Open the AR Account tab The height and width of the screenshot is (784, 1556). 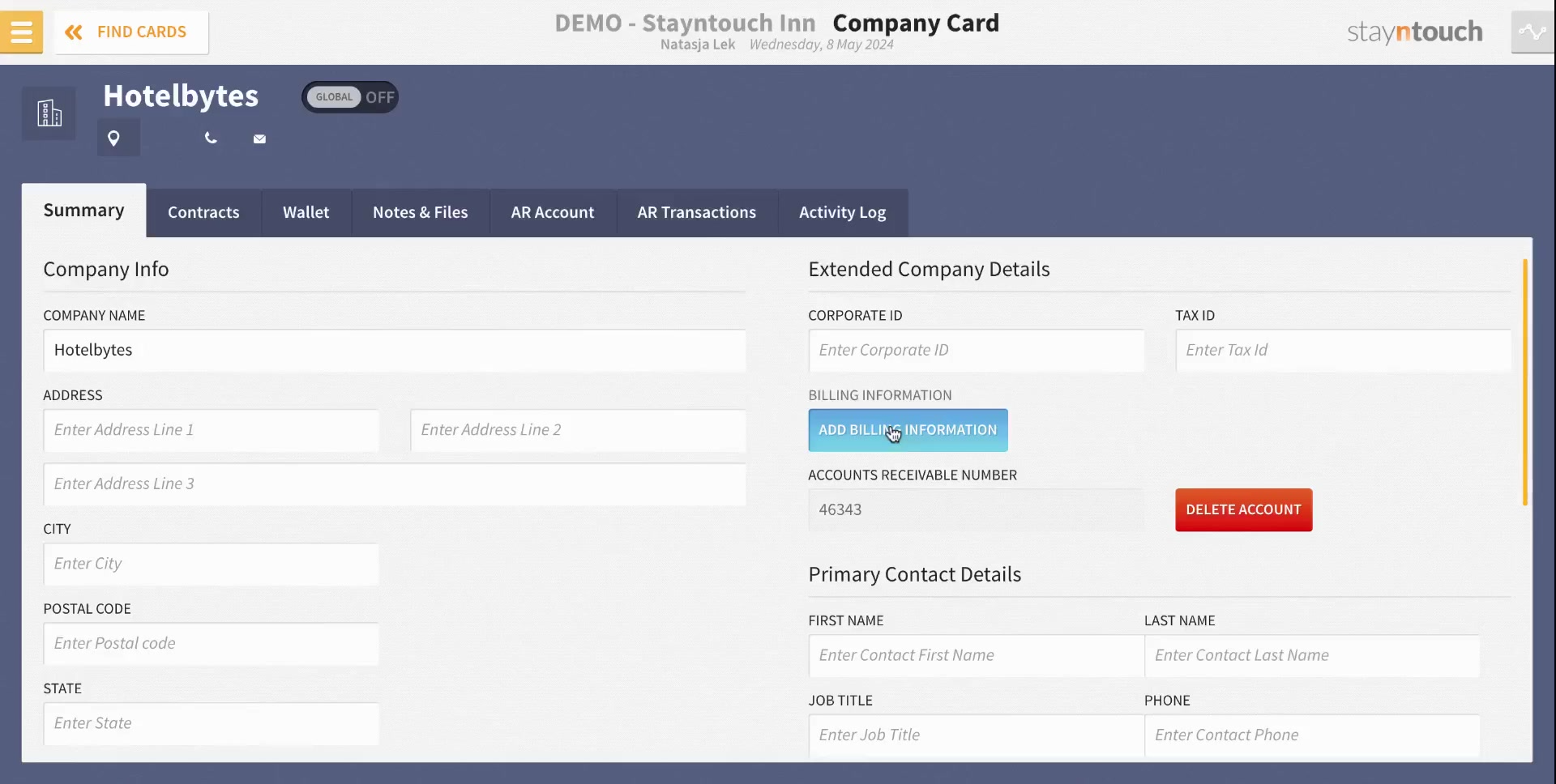553,213
